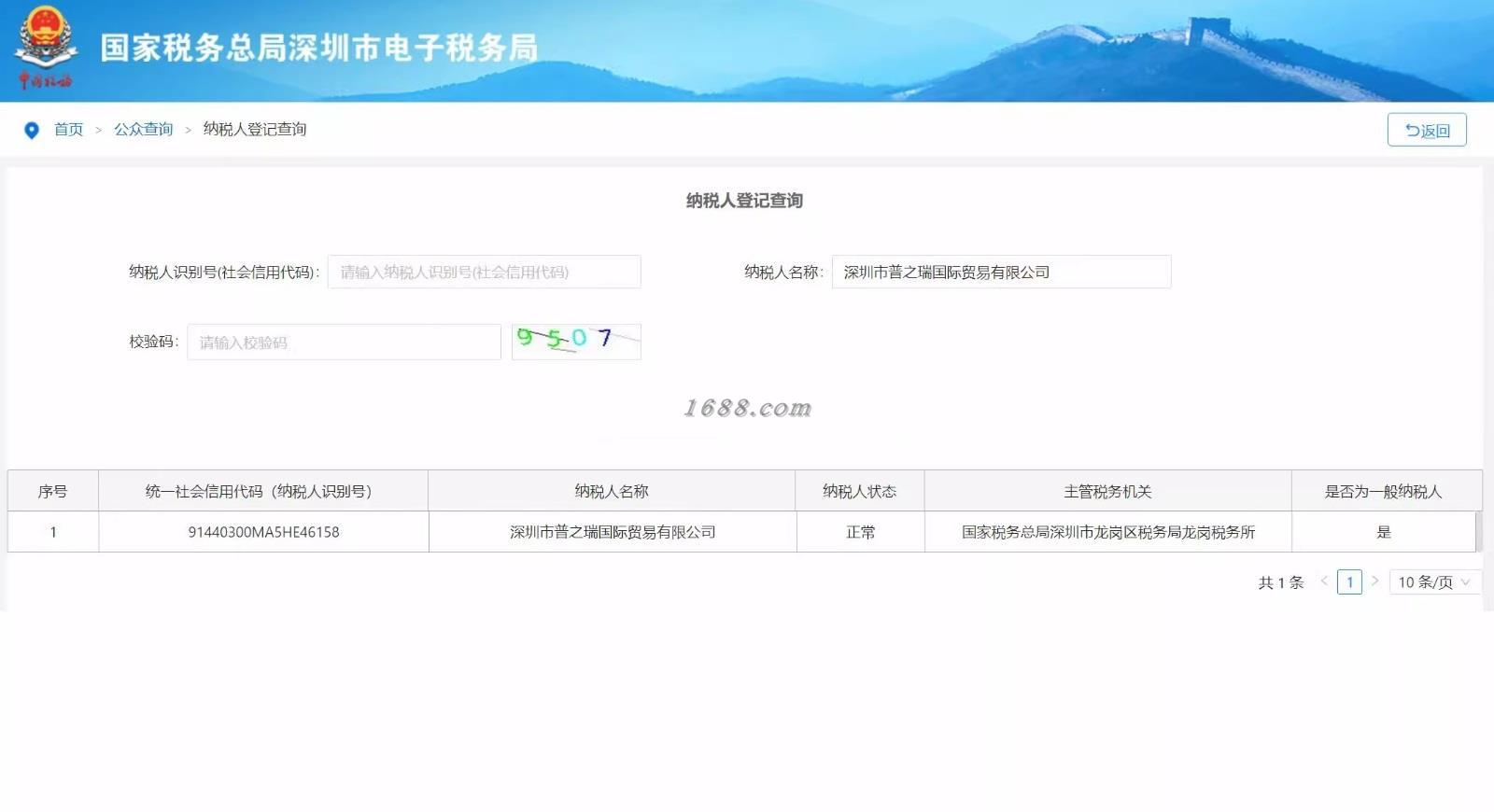1494x812 pixels.
Task: Click 国家税务总局深圳市电子税务局 header title
Action: click(319, 48)
